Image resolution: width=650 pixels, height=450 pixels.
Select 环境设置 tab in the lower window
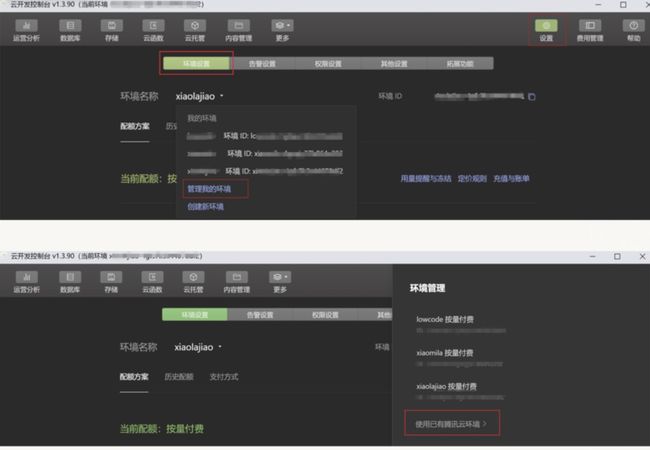[194, 315]
